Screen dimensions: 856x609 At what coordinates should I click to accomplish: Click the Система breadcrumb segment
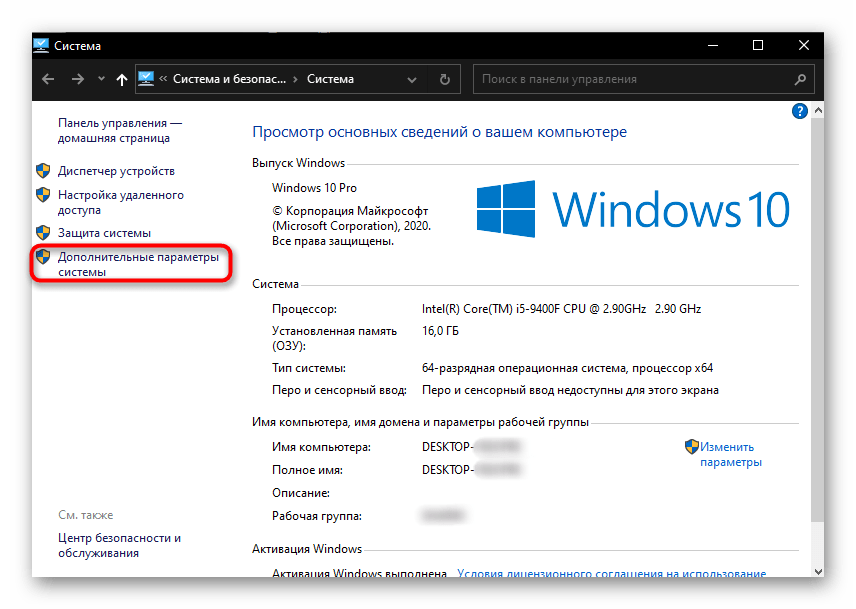pyautogui.click(x=330, y=79)
